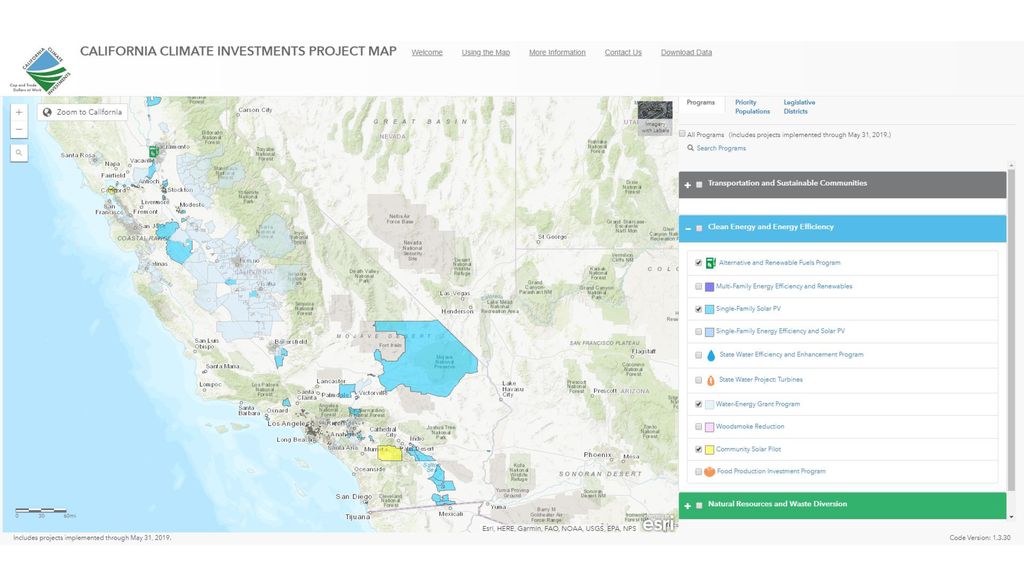Click the State Water Project Turbines icon
Image resolution: width=1024 pixels, height=576 pixels.
pos(711,380)
